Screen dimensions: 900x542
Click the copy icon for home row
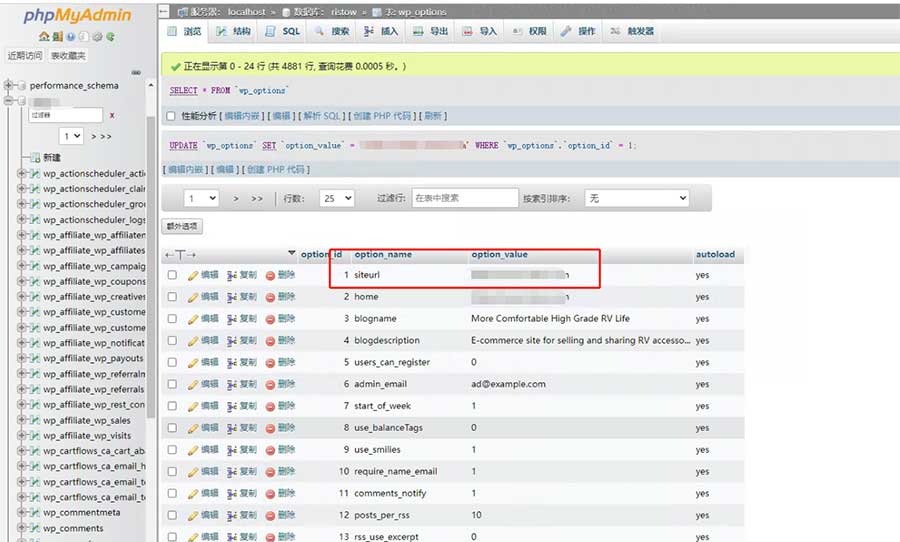(x=232, y=297)
